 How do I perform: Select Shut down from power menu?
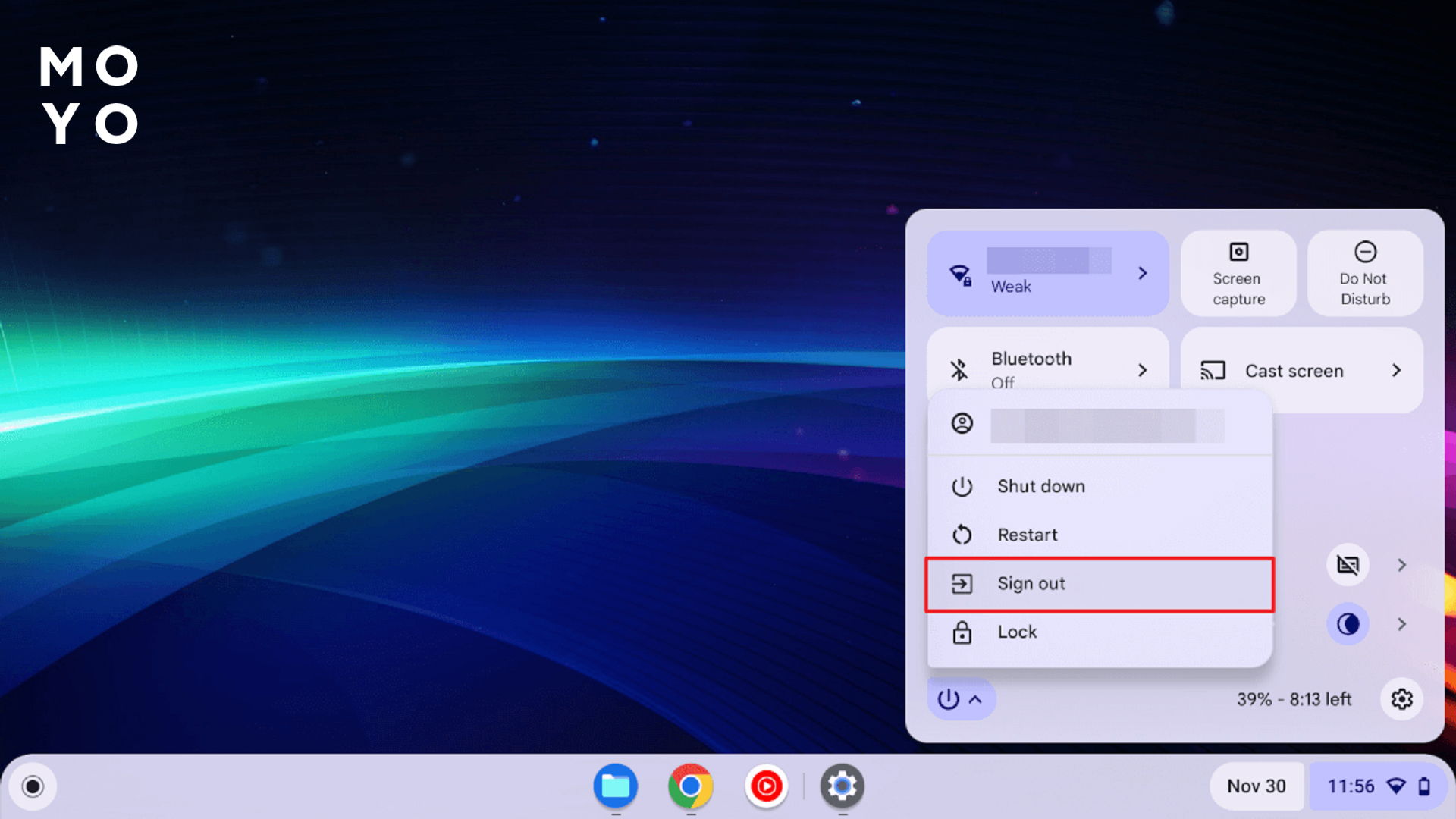pos(1040,486)
